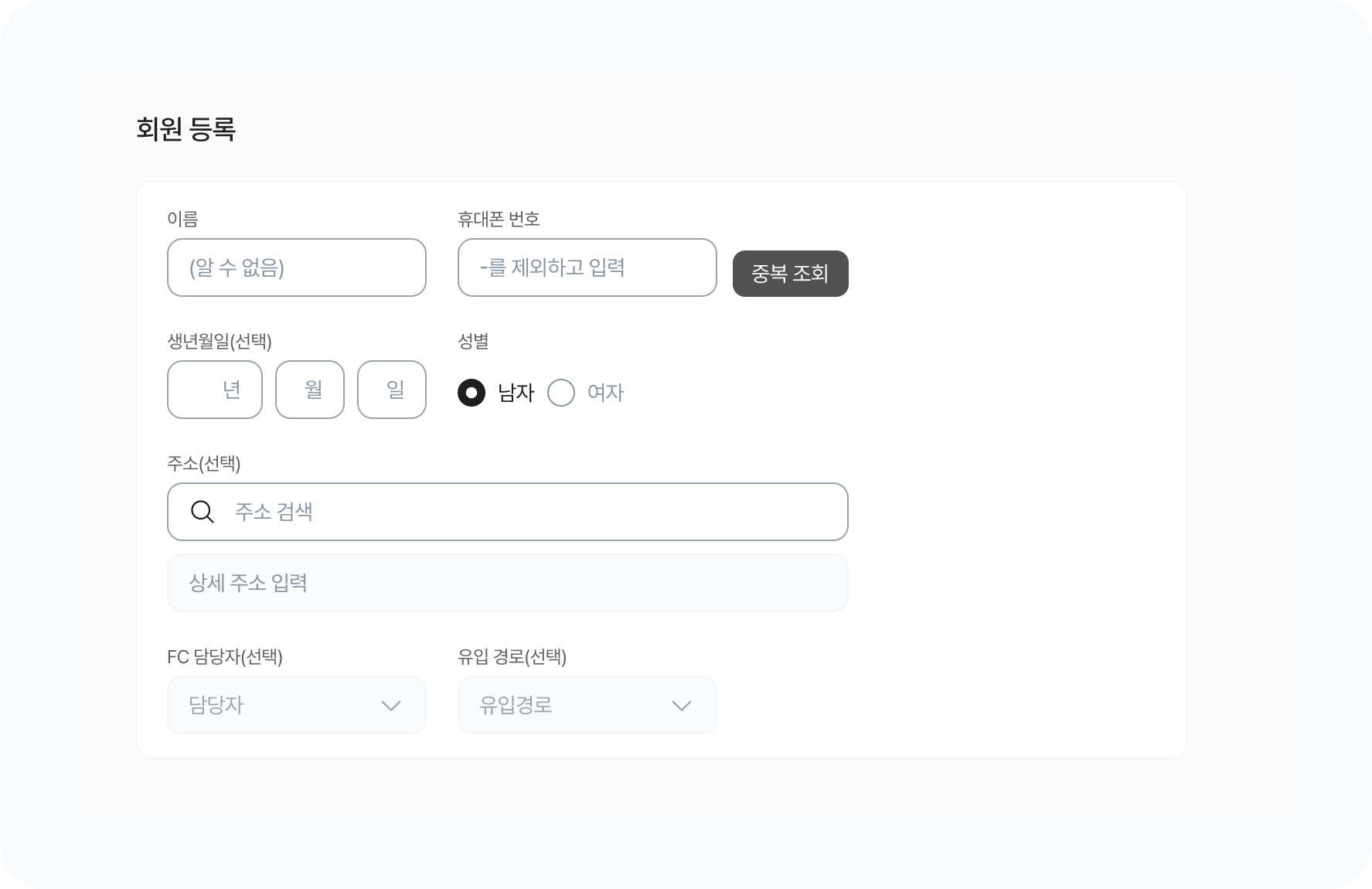Viewport: 1372px width, 889px height.
Task: Click the 회원 등록 page heading
Action: 186,129
